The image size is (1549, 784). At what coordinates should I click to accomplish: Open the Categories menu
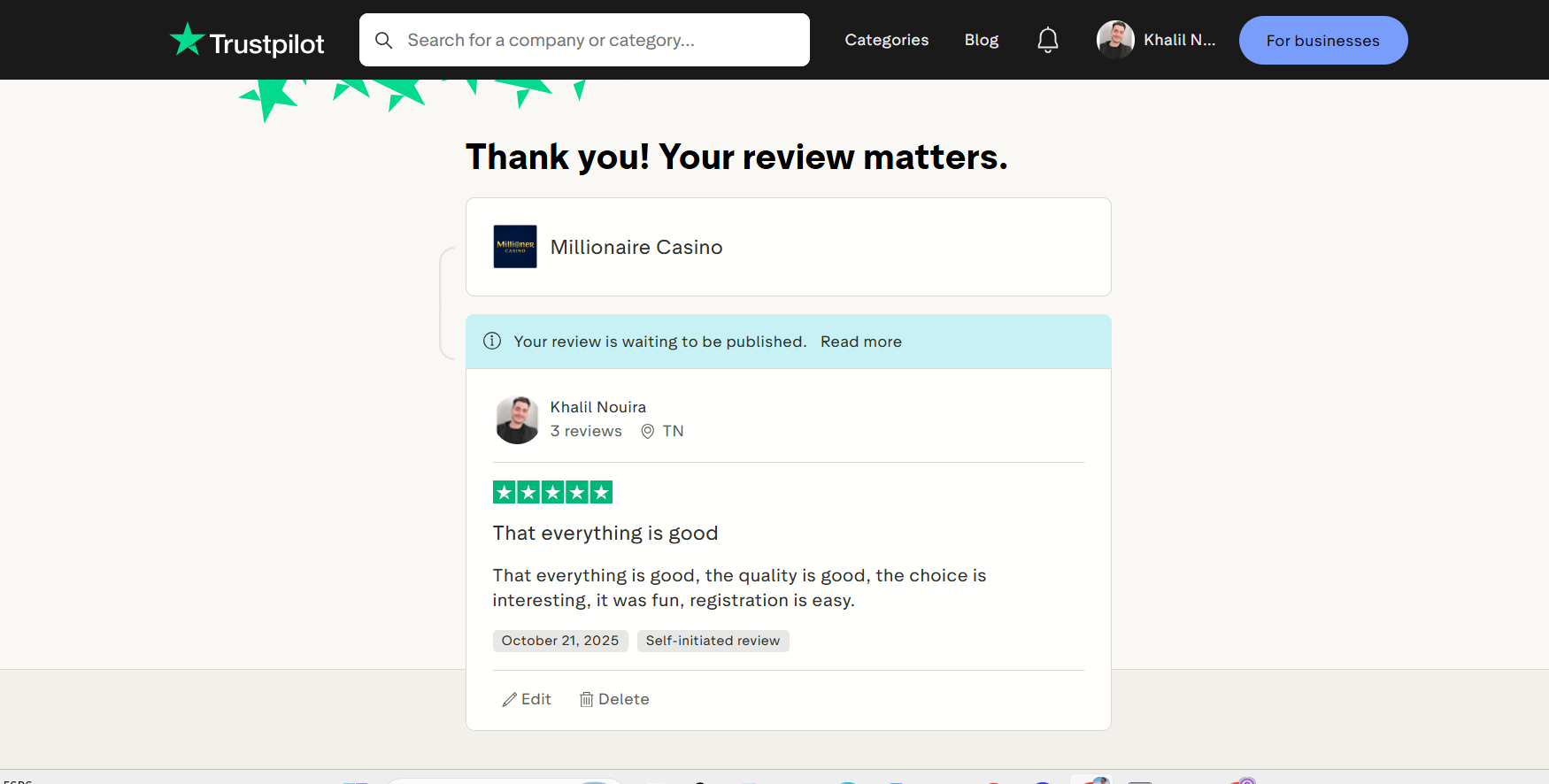click(887, 40)
